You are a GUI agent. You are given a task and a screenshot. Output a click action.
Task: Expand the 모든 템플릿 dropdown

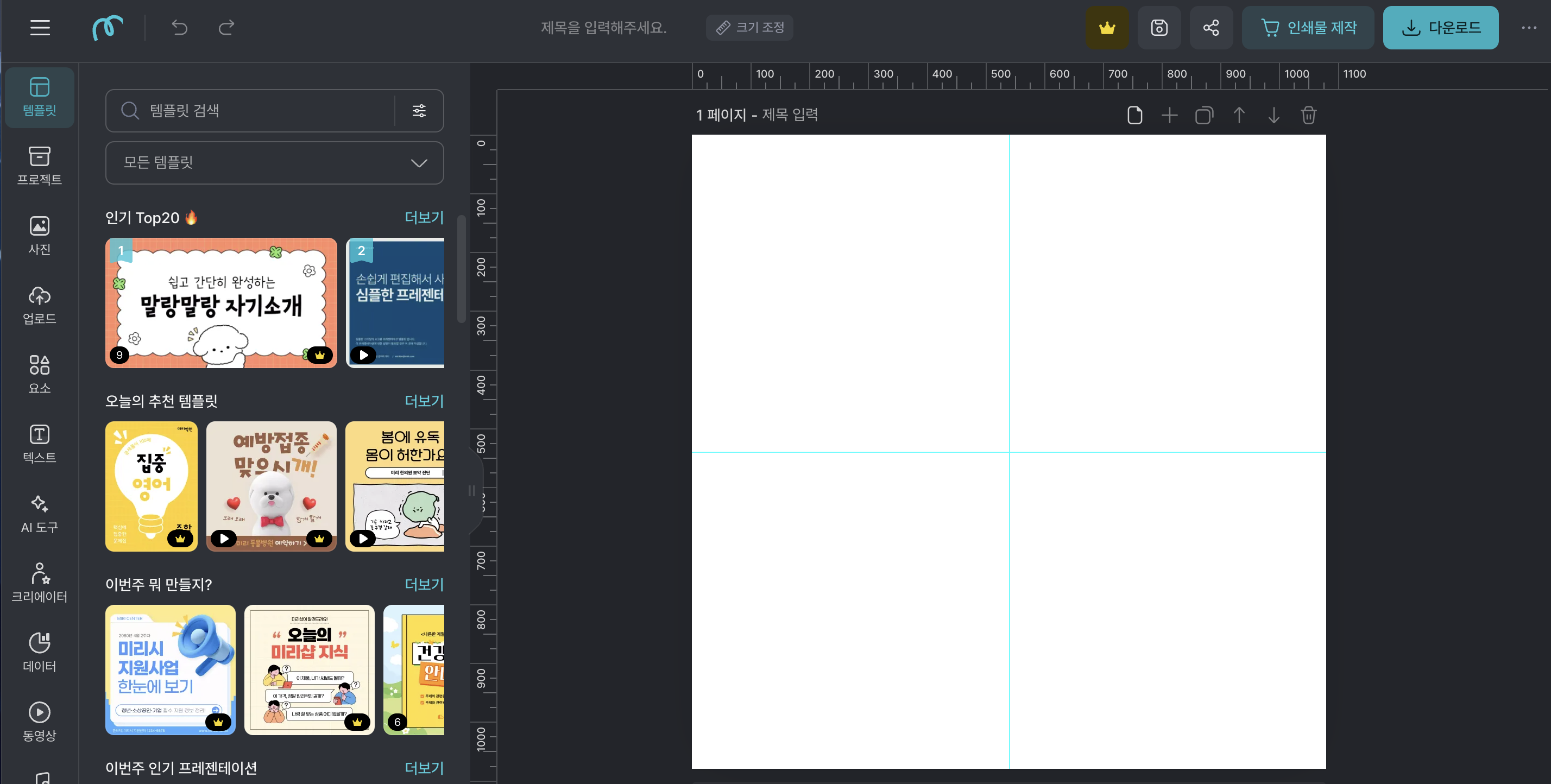pyautogui.click(x=275, y=162)
